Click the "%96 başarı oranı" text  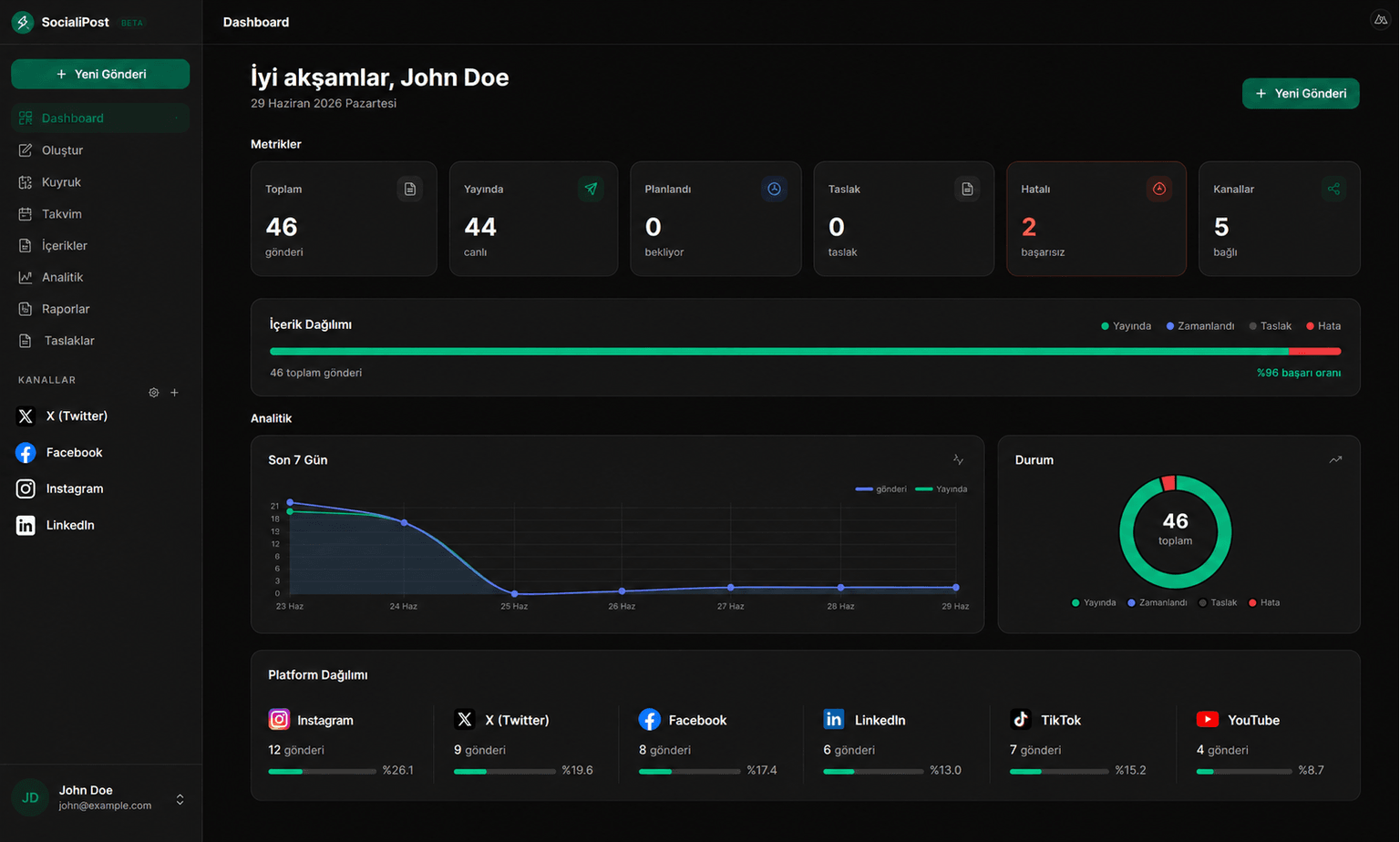pyautogui.click(x=1299, y=373)
